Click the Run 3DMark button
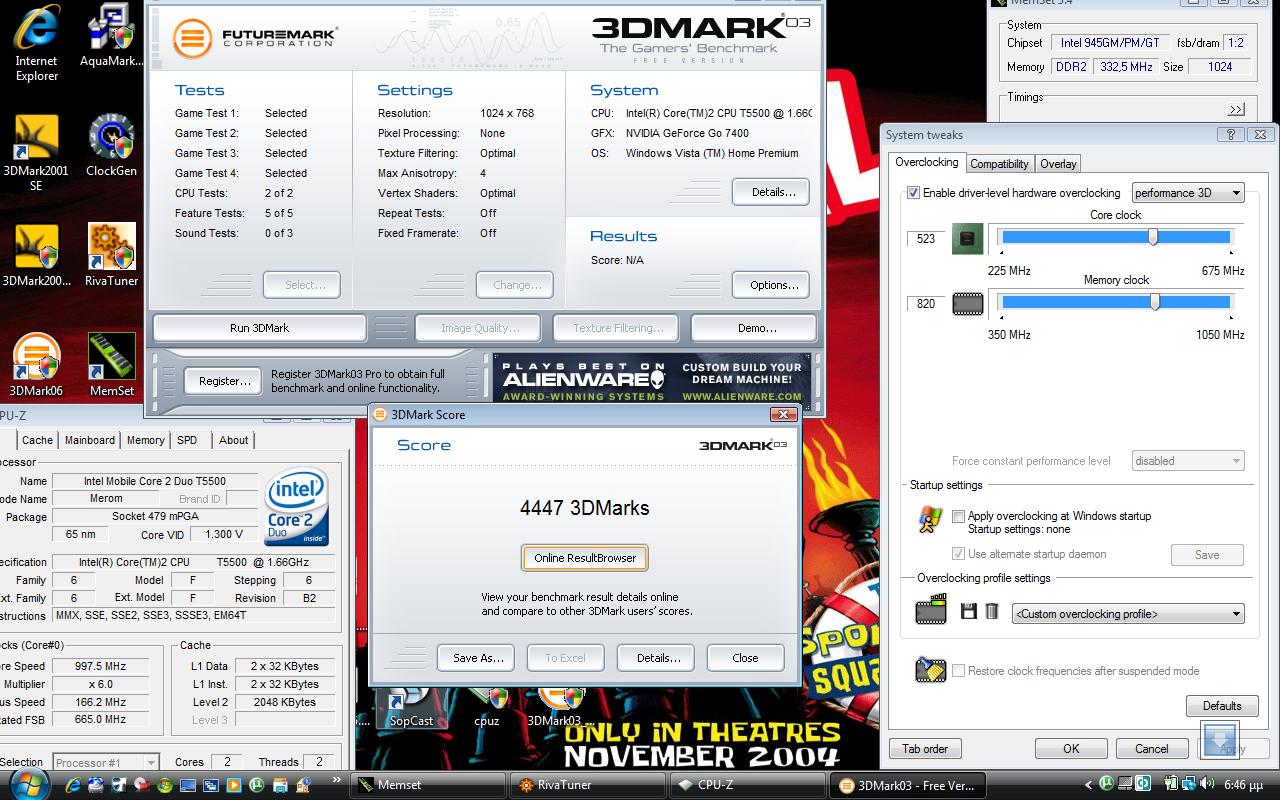This screenshot has width=1280, height=800. 259,328
